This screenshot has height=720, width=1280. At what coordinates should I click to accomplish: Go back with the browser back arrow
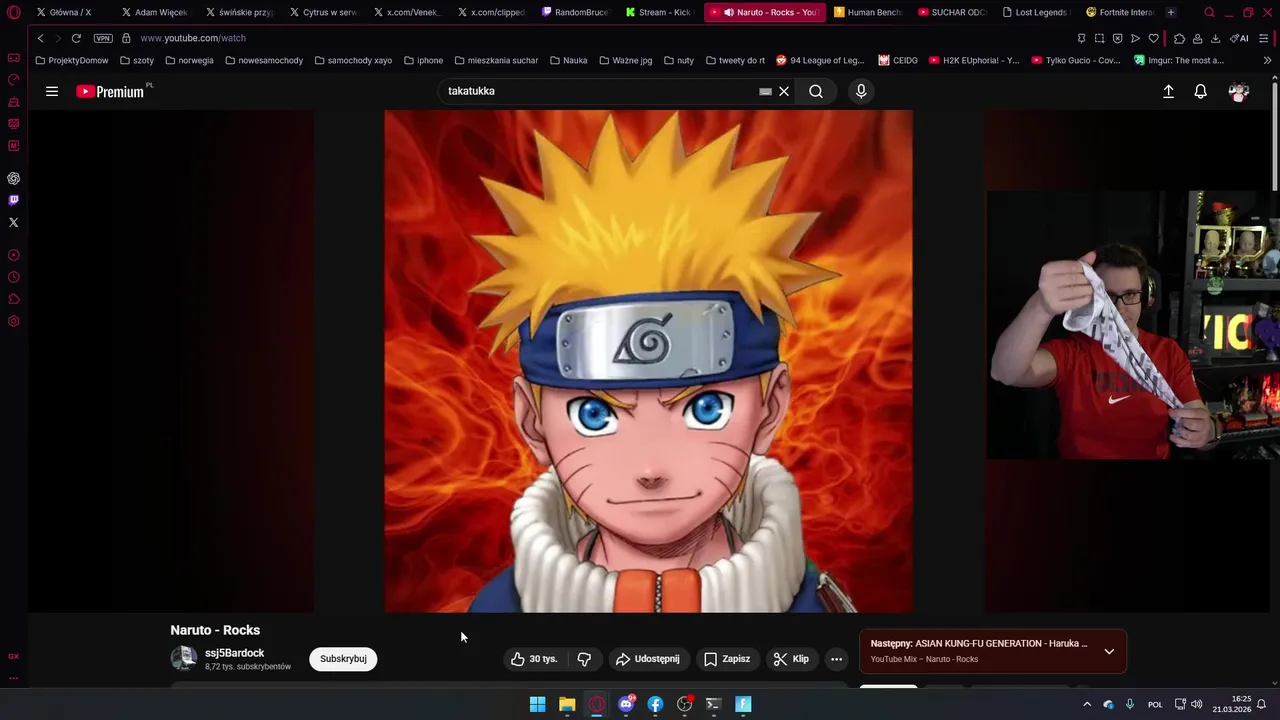point(40,38)
